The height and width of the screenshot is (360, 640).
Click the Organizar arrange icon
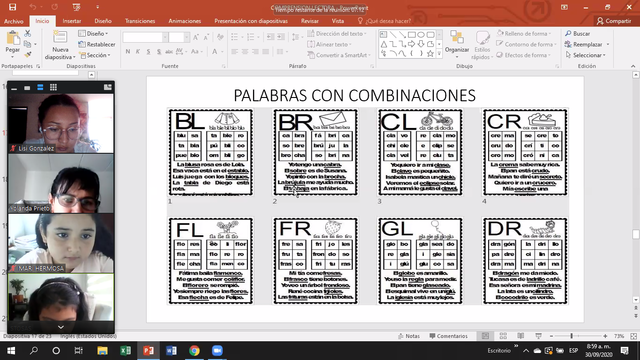[x=457, y=37]
